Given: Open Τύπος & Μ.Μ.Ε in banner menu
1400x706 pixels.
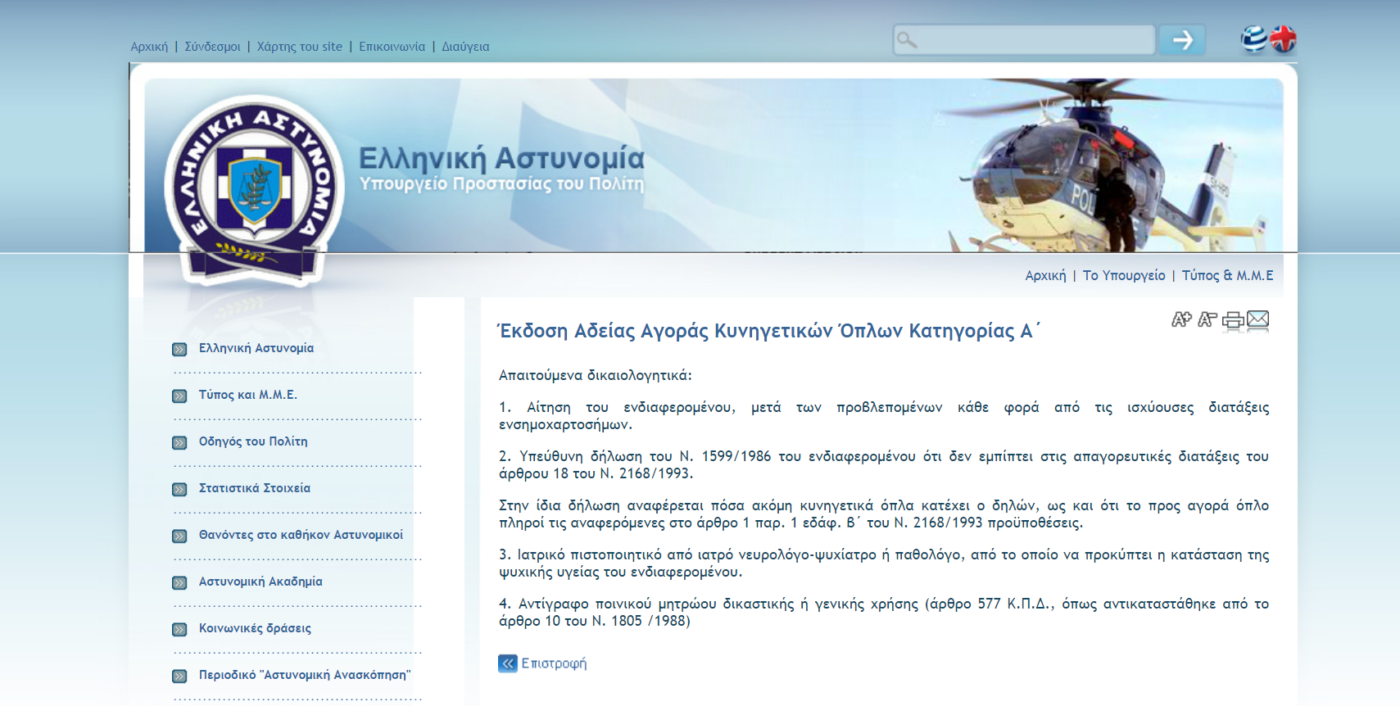Looking at the screenshot, I should coord(1228,276).
